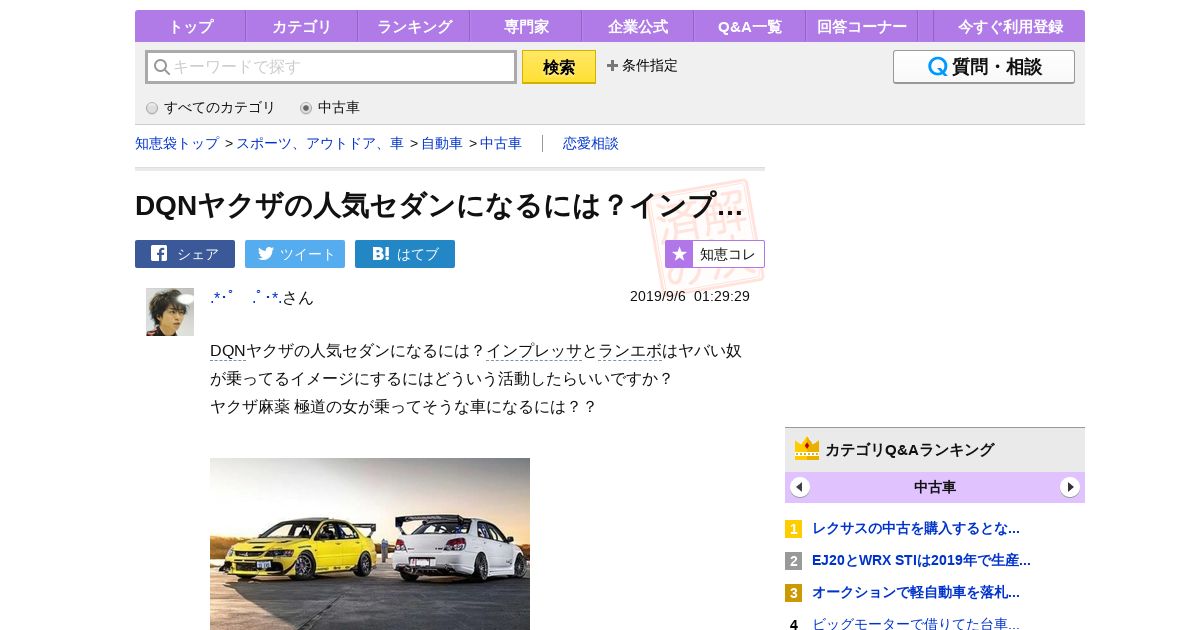Image resolution: width=1200 pixels, height=630 pixels.
Task: Open ranking item ビッグモーターで借りてた台車...
Action: pyautogui.click(x=916, y=624)
